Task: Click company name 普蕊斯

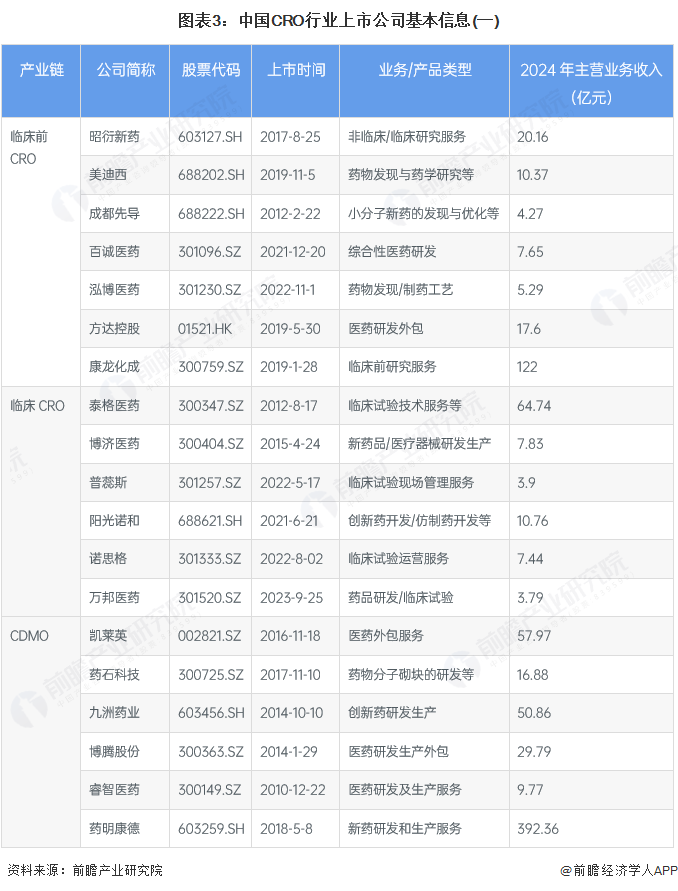Action: pos(108,482)
